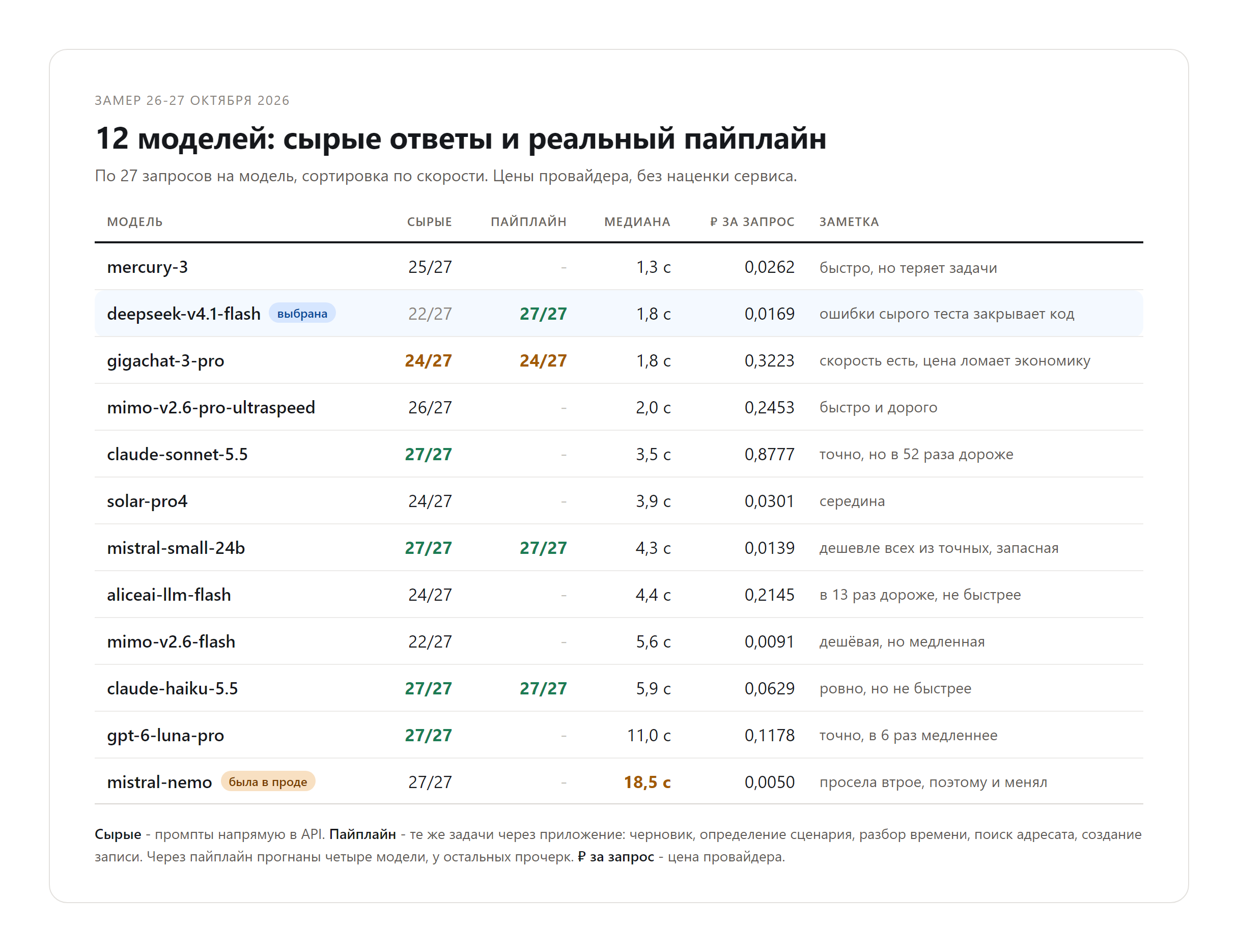Image resolution: width=1238 pixels, height=952 pixels.
Task: Click the note 'точно, но в 52 раза дороже'
Action: (x=916, y=454)
